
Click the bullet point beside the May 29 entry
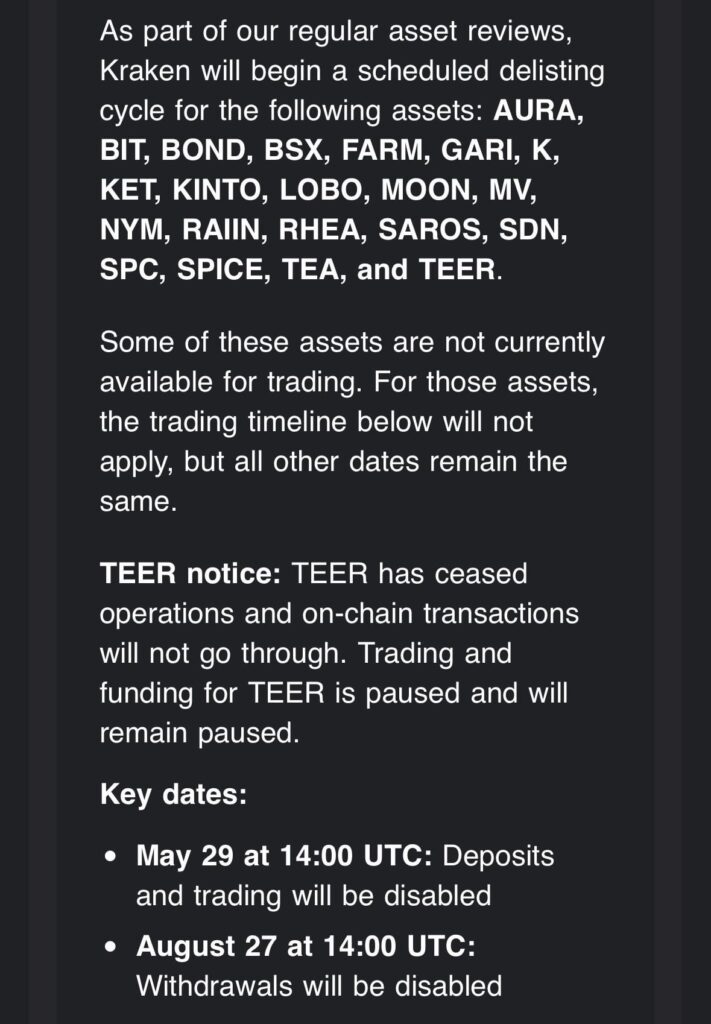pyautogui.click(x=111, y=856)
